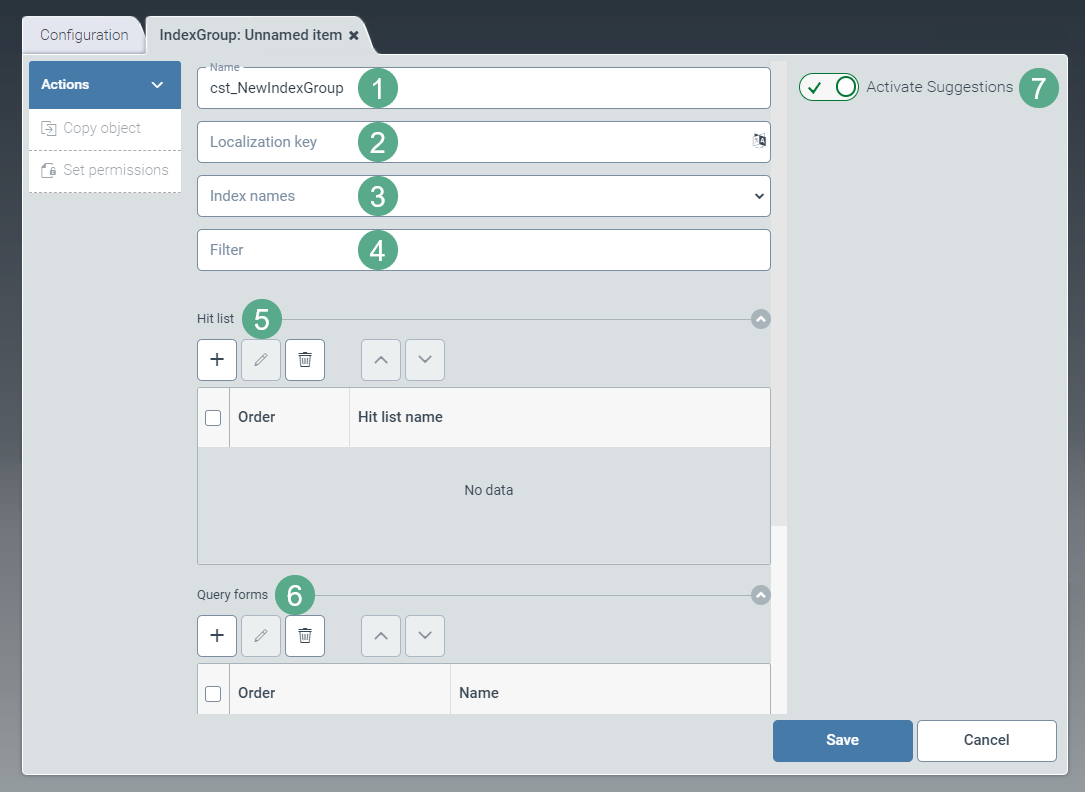
Task: Switch to the Configuration tab
Action: [x=84, y=35]
